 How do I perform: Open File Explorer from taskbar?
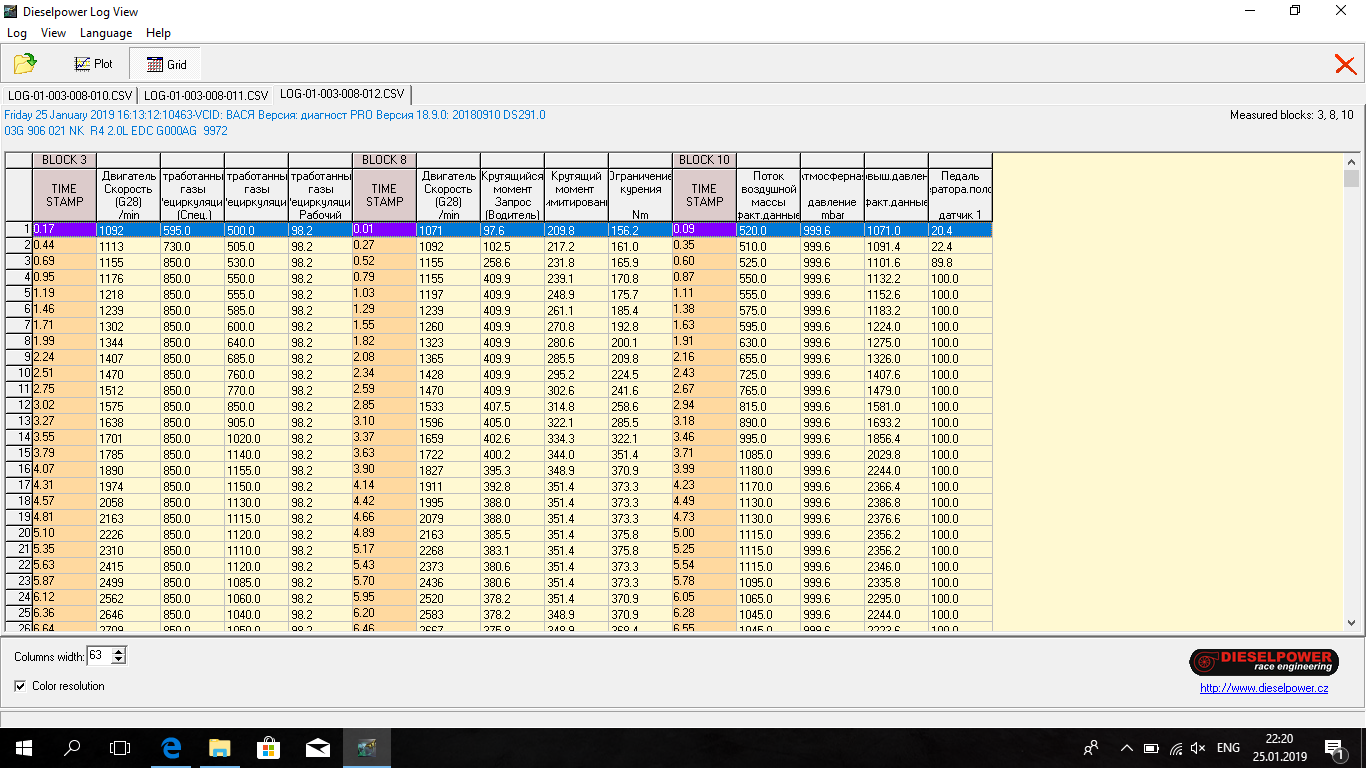pos(219,747)
